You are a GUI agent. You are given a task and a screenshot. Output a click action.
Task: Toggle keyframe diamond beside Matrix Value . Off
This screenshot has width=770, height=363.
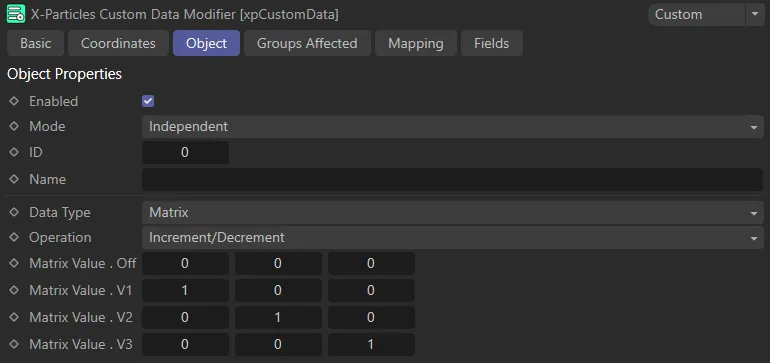14,263
